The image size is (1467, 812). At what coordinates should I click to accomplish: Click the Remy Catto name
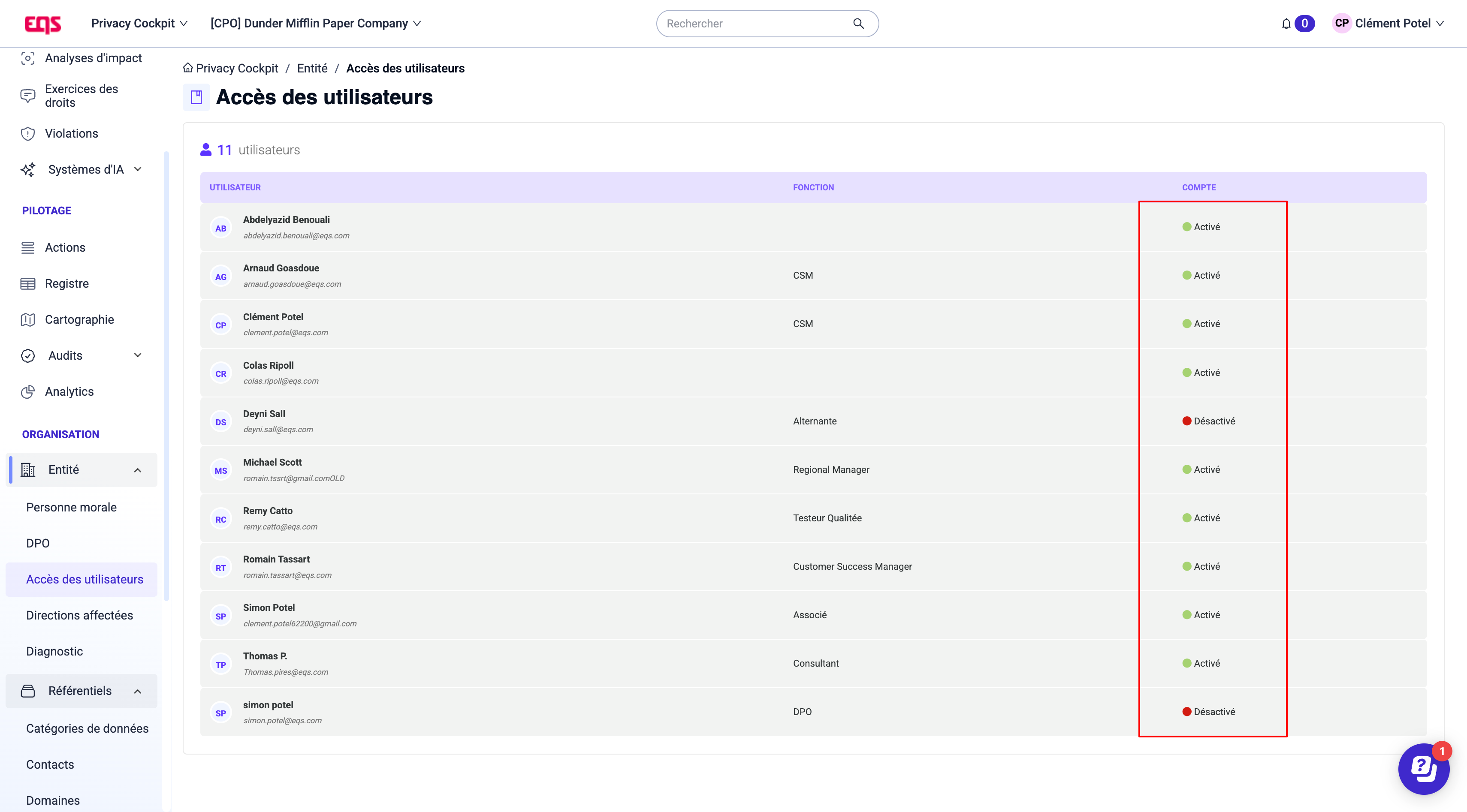268,511
